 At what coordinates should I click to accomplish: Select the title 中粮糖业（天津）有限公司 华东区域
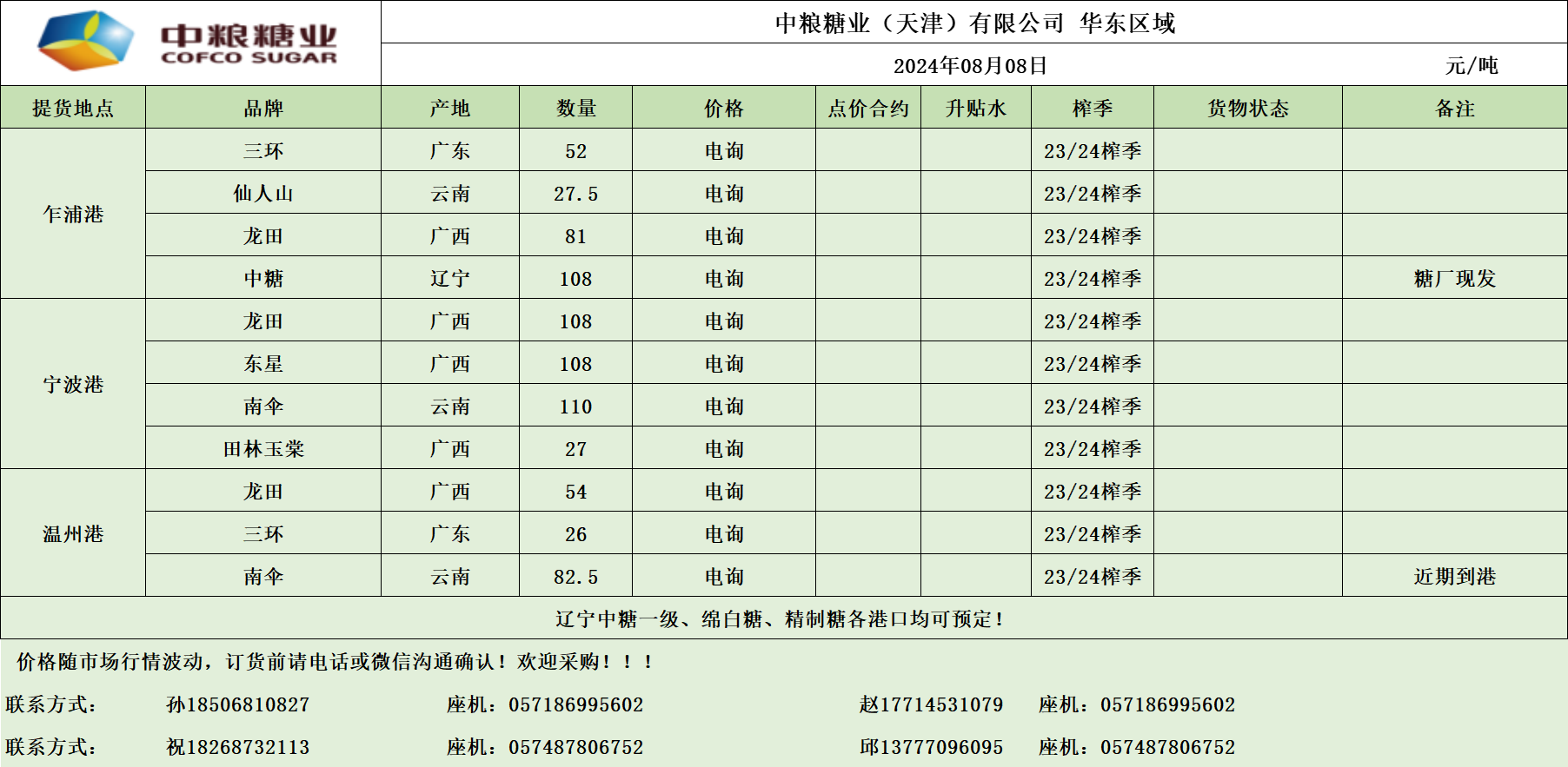tap(974, 23)
